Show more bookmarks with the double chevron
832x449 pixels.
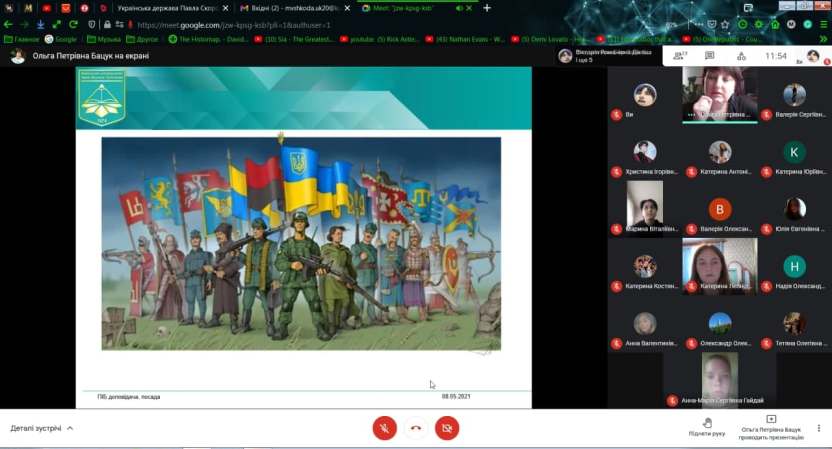pyautogui.click(x=823, y=39)
